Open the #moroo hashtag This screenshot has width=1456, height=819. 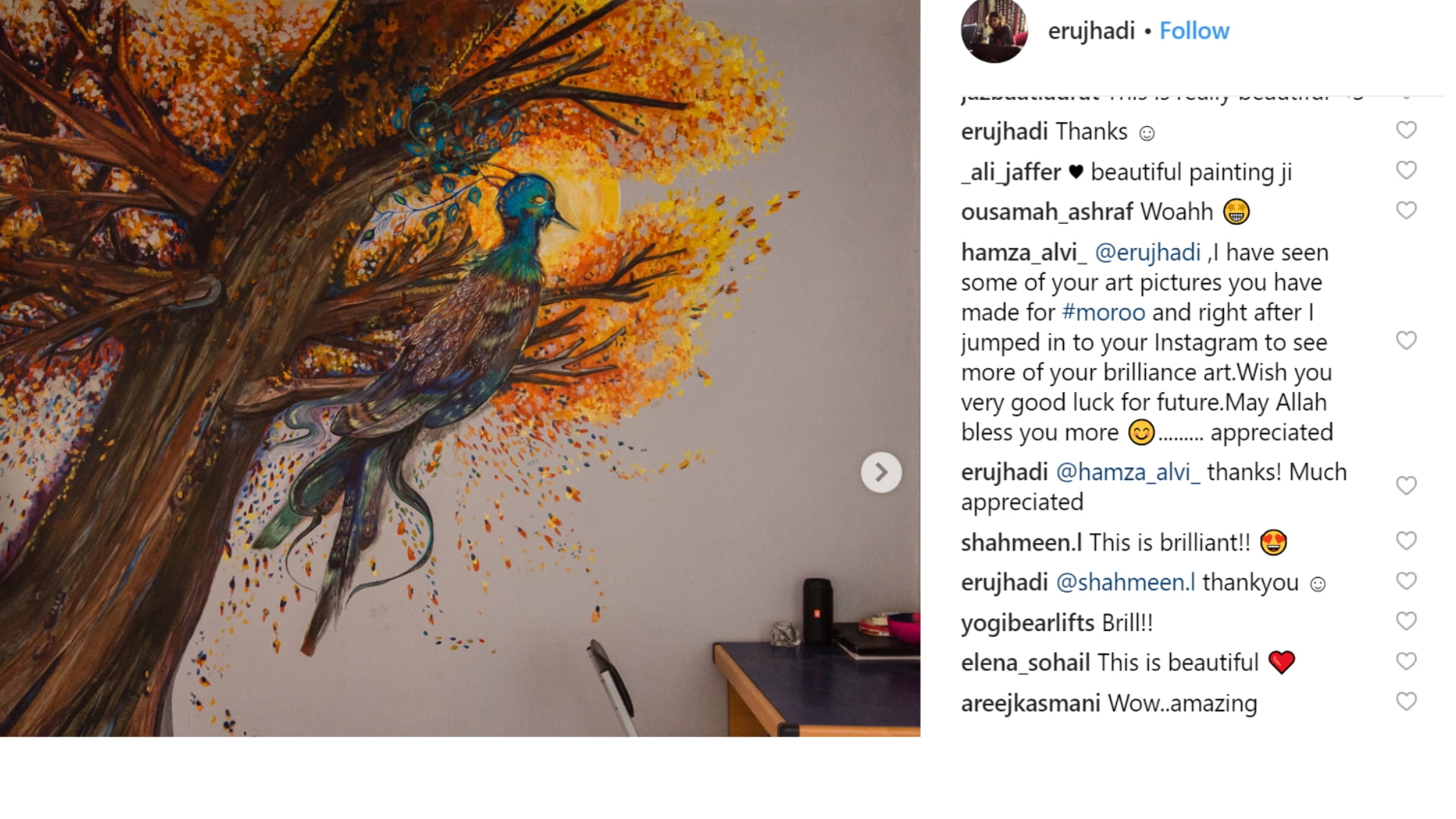click(1103, 312)
